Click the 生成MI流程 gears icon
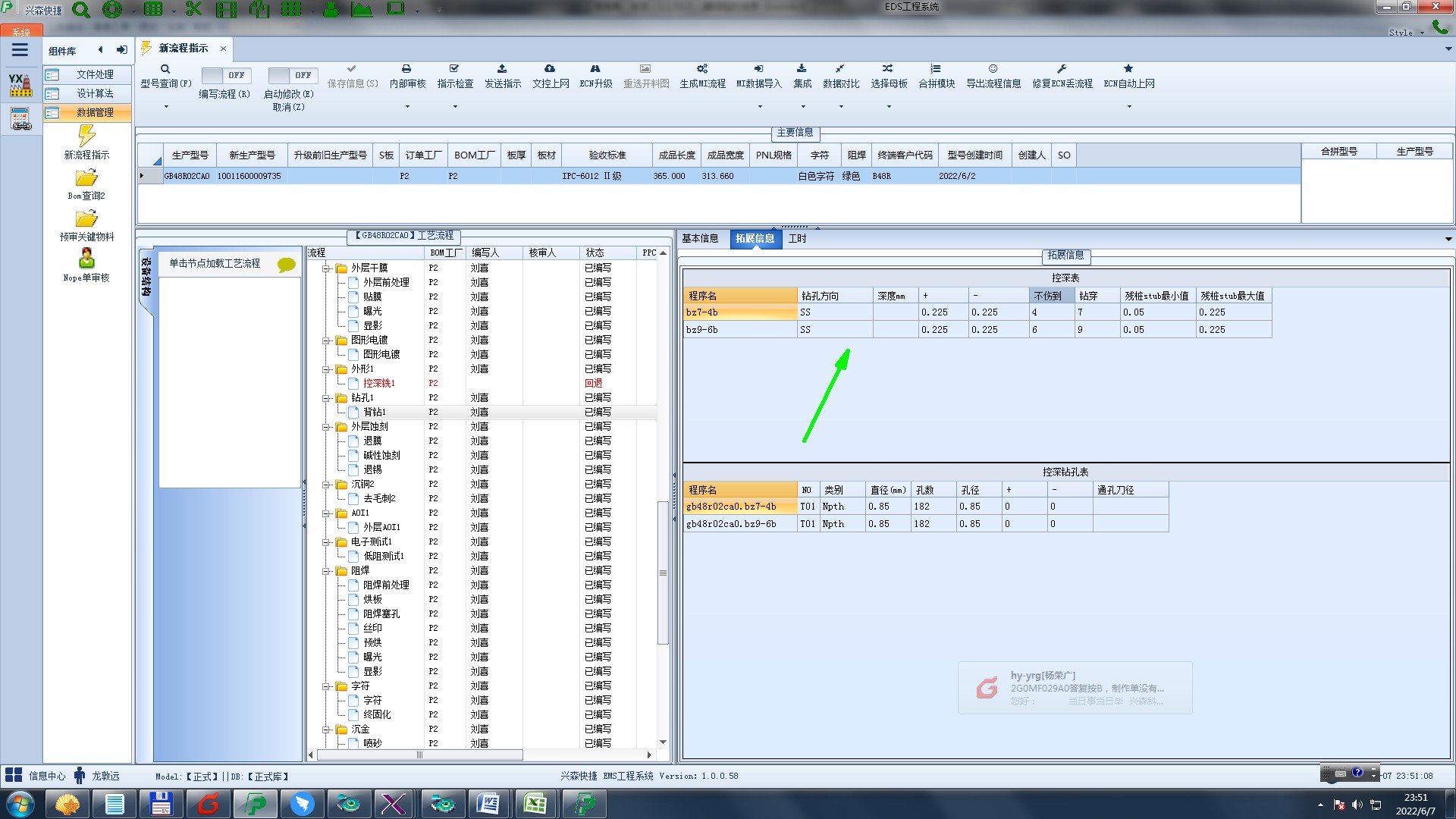The width and height of the screenshot is (1456, 819). pyautogui.click(x=702, y=69)
